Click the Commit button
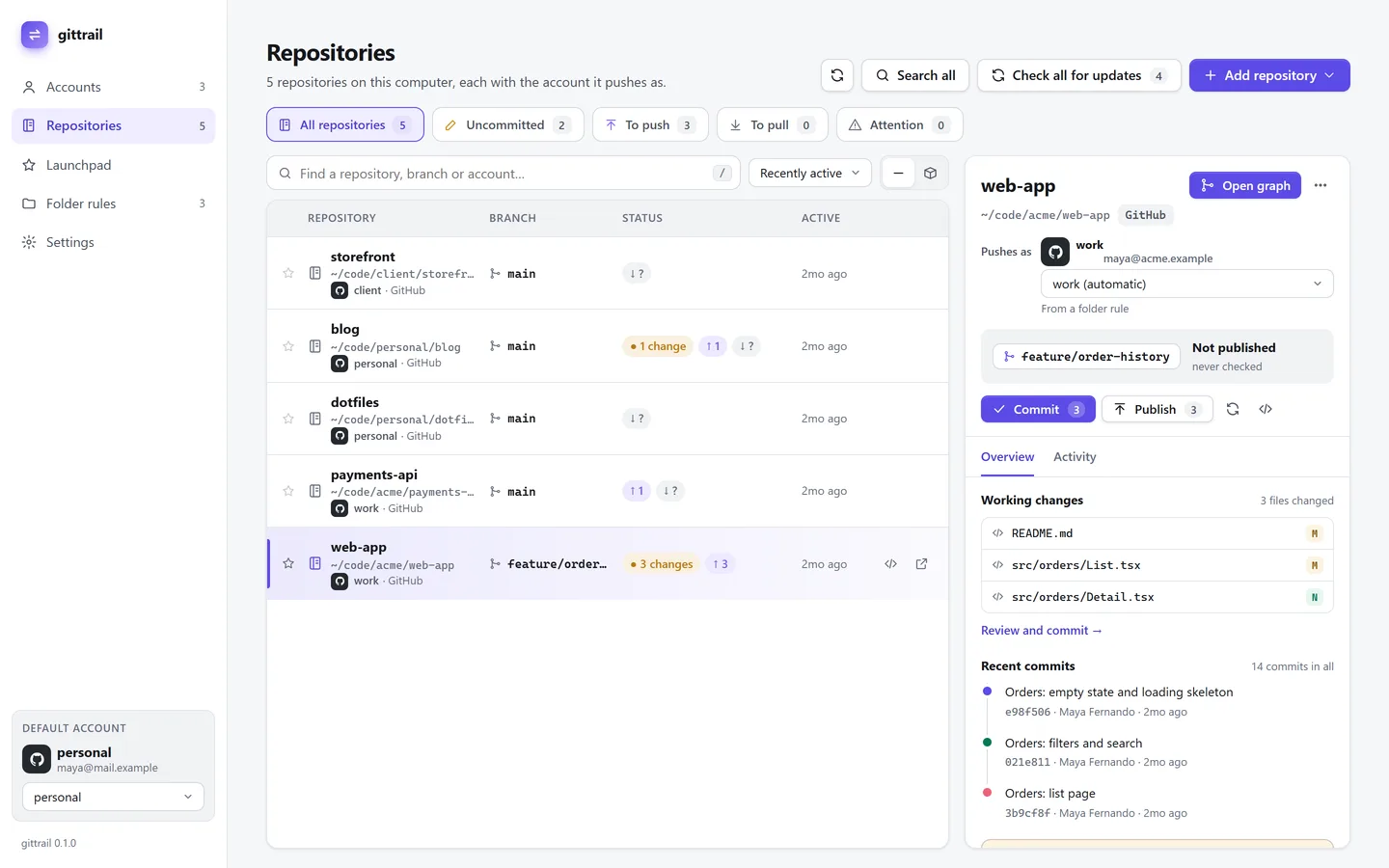Screen dimensions: 1389x868 pos(1038,410)
